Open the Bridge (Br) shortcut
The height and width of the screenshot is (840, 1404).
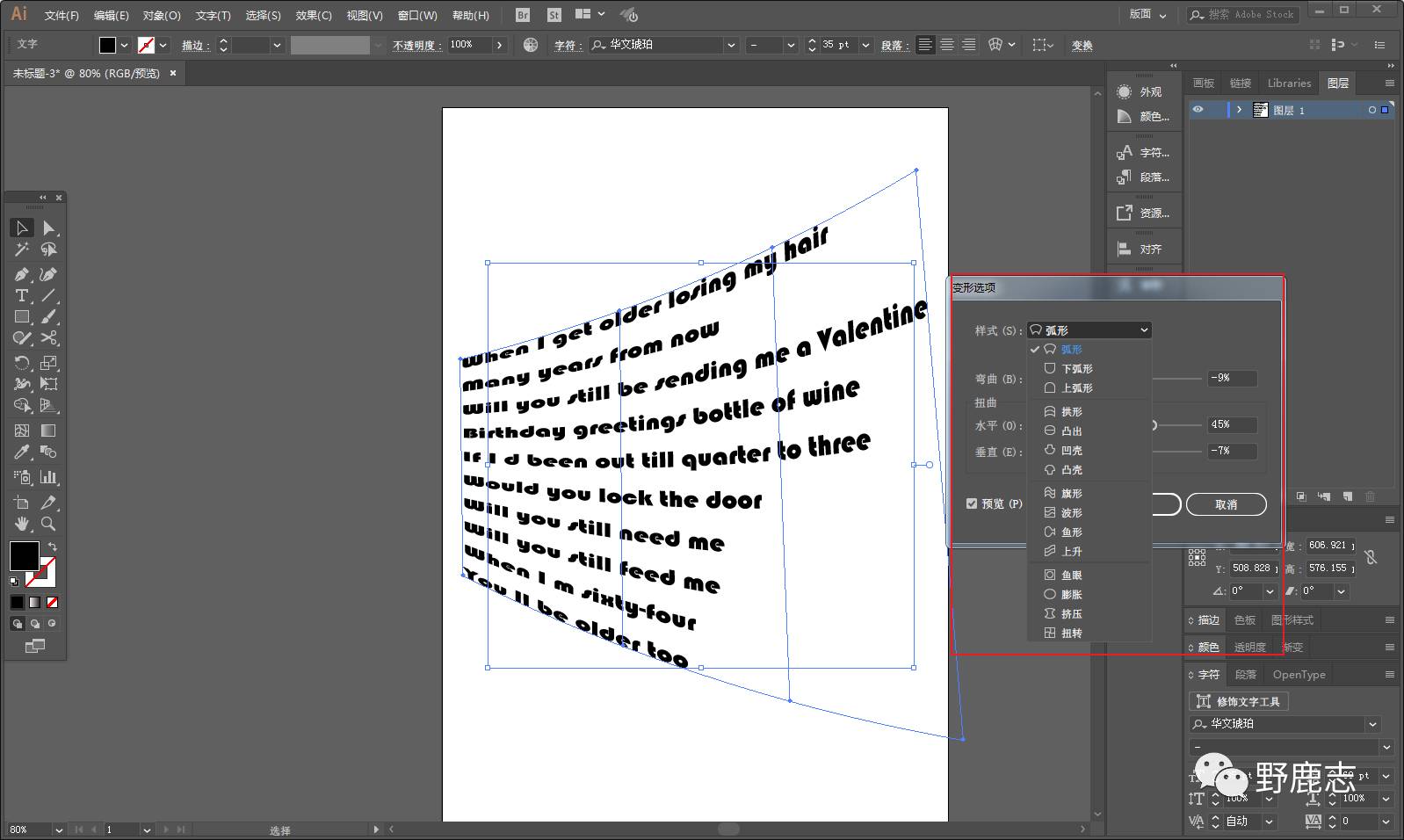(x=523, y=15)
